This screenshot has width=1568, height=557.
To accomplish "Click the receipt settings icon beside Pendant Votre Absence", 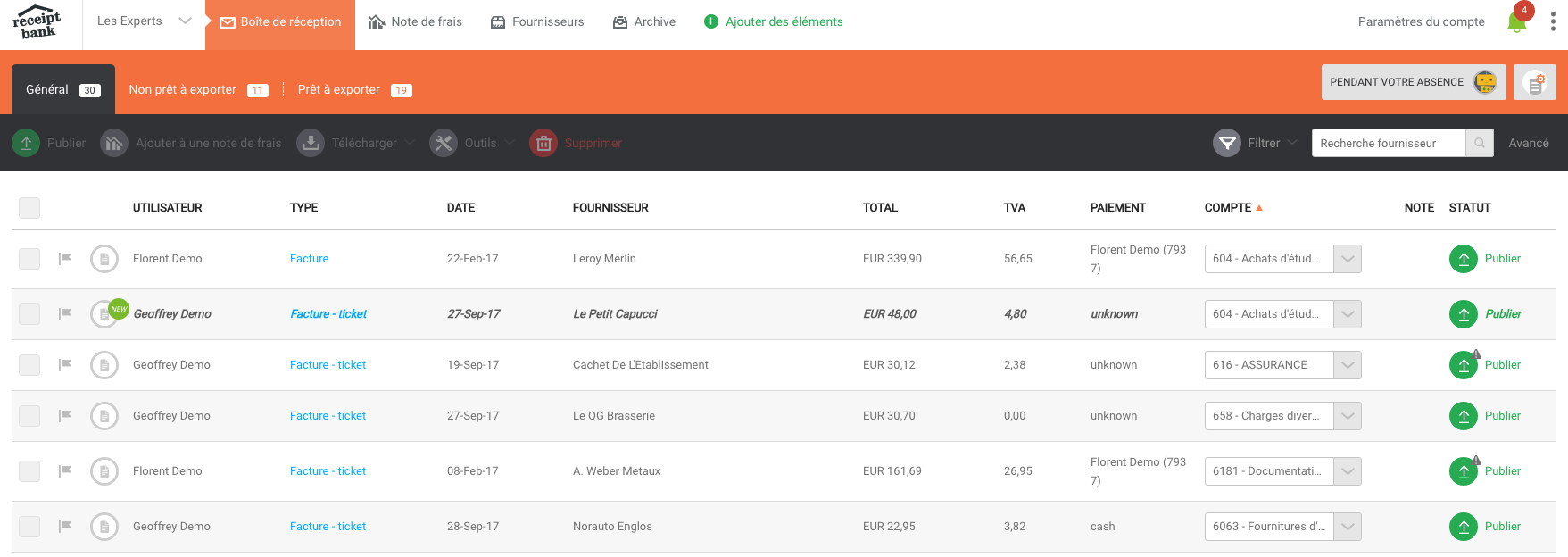I will [x=1534, y=83].
